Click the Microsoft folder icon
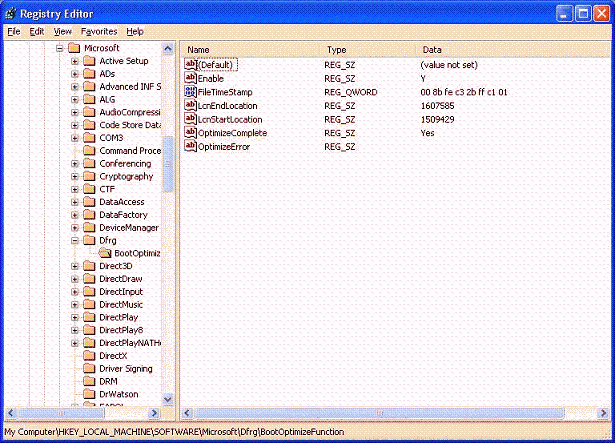Image resolution: width=615 pixels, height=443 pixels. coord(74,48)
